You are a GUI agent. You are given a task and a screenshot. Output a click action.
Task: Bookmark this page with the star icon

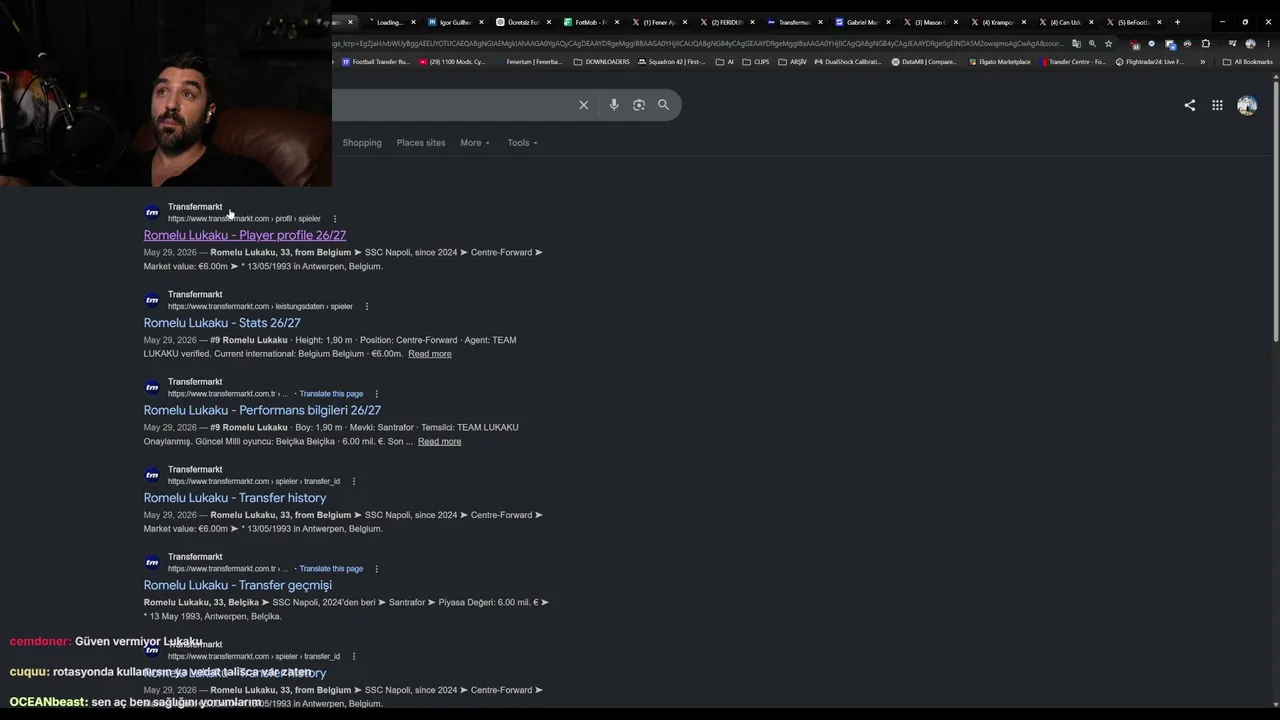(x=1108, y=44)
